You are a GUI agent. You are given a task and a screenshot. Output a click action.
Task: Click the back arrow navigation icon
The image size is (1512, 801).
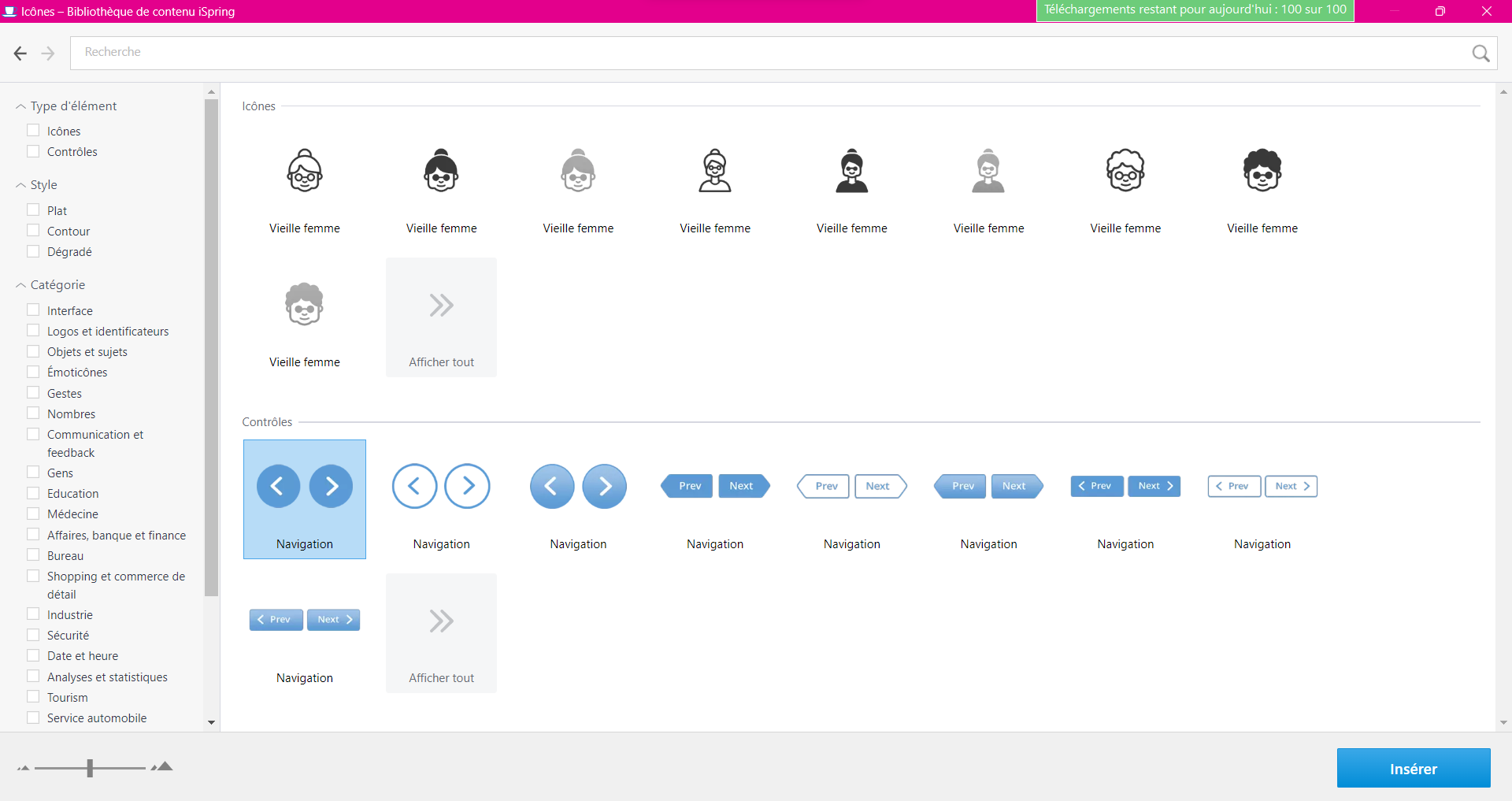coord(20,53)
